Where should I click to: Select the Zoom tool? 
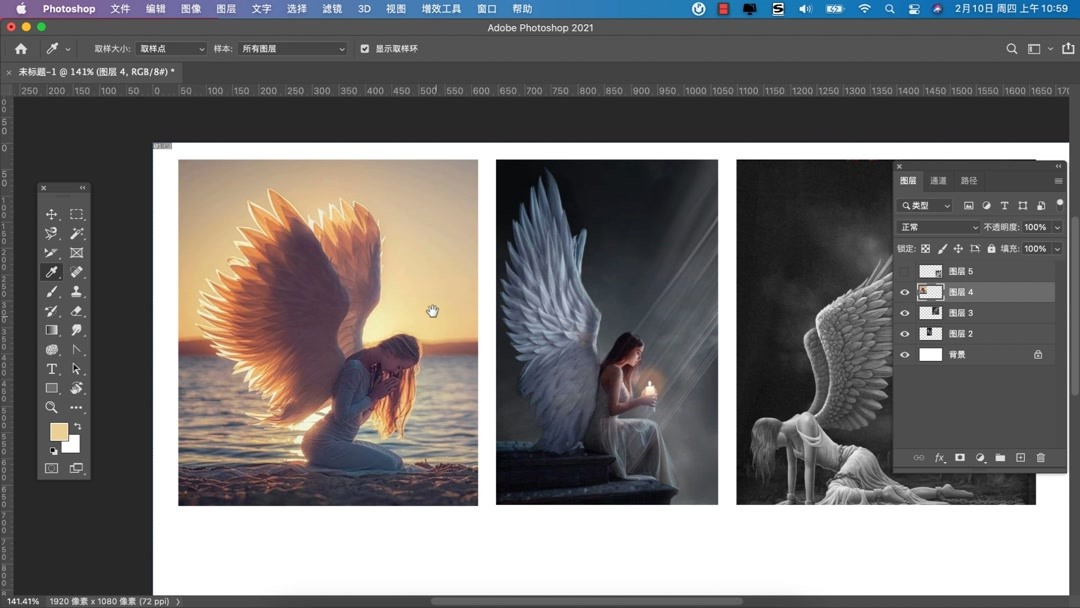click(52, 407)
